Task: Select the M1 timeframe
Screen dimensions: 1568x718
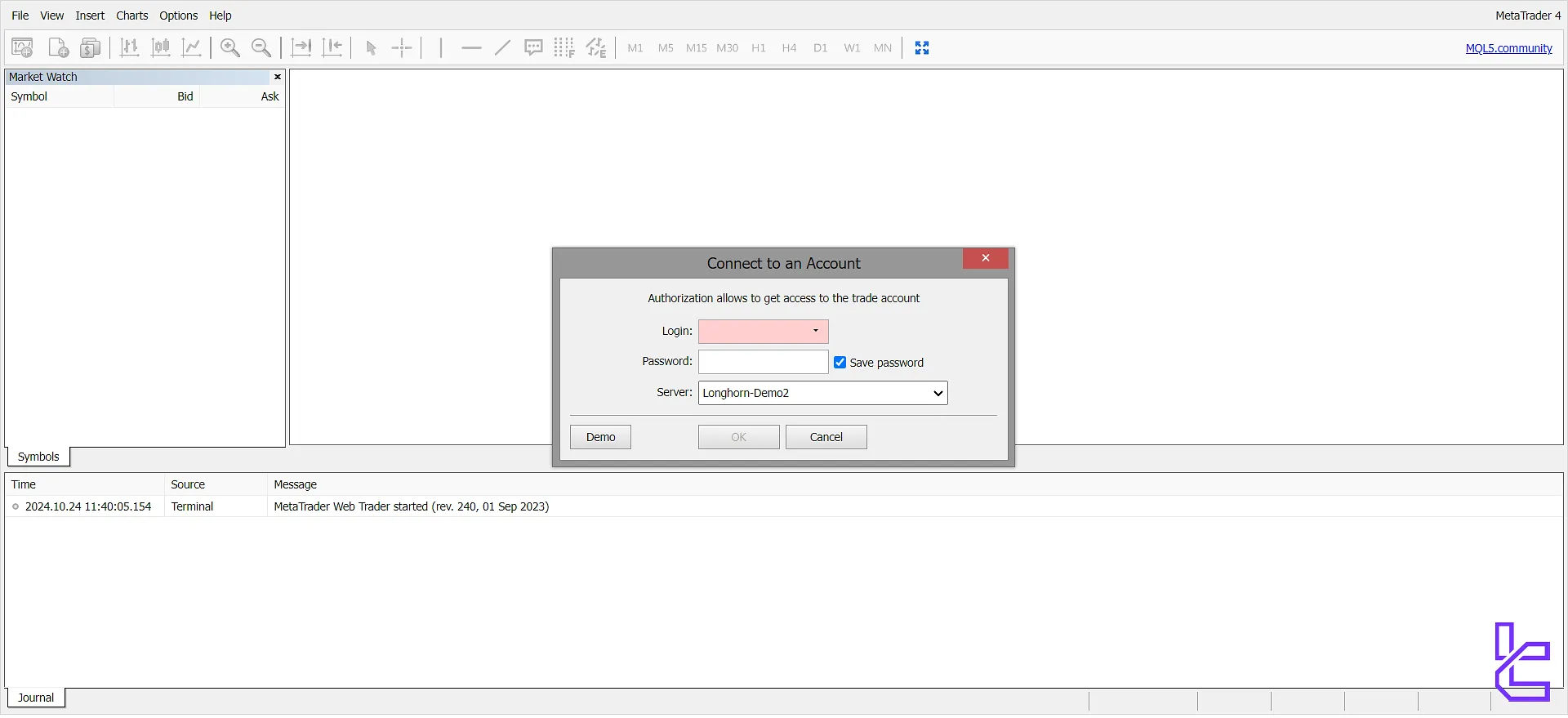Action: pos(635,48)
